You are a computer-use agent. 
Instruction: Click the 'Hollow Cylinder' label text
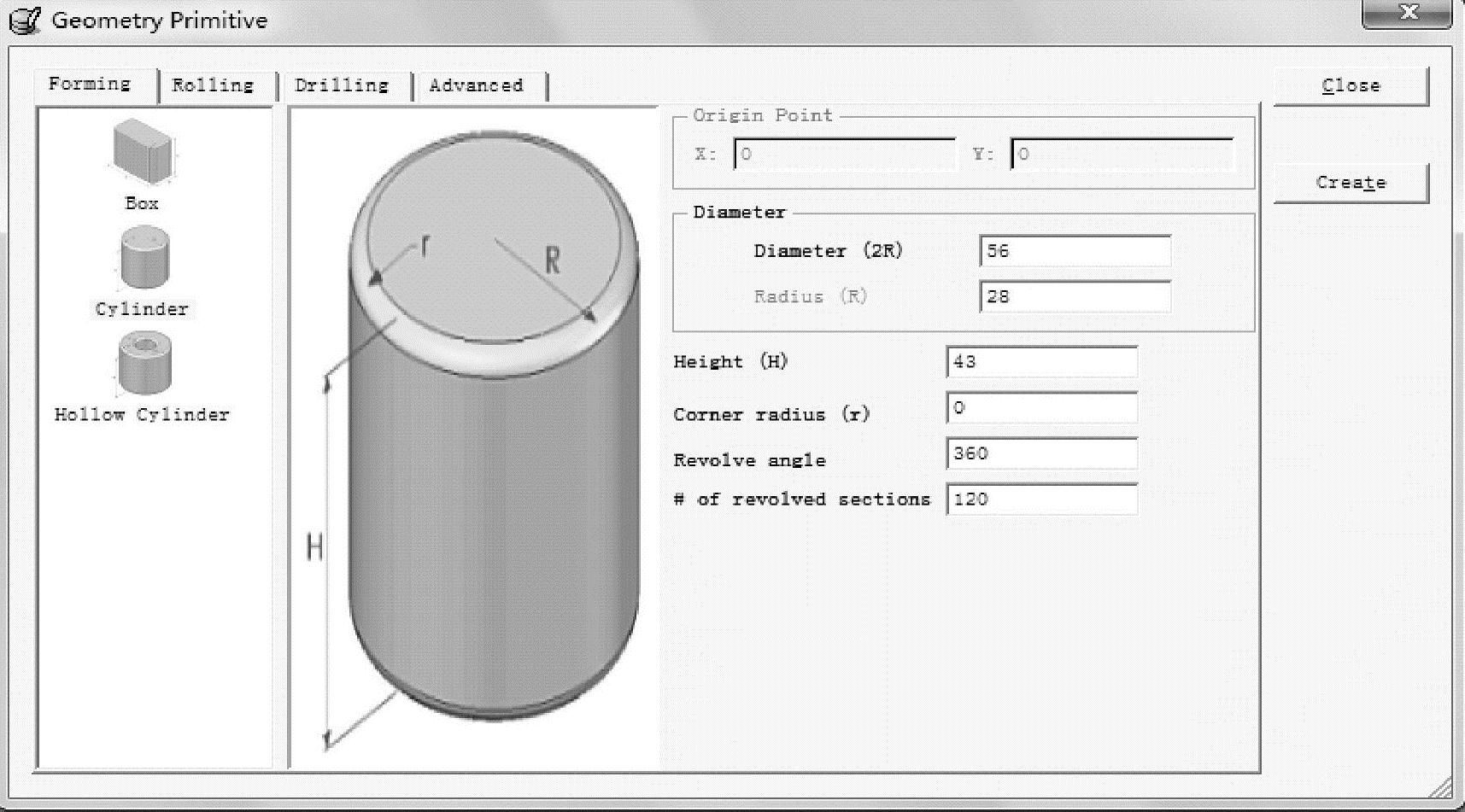pyautogui.click(x=142, y=415)
